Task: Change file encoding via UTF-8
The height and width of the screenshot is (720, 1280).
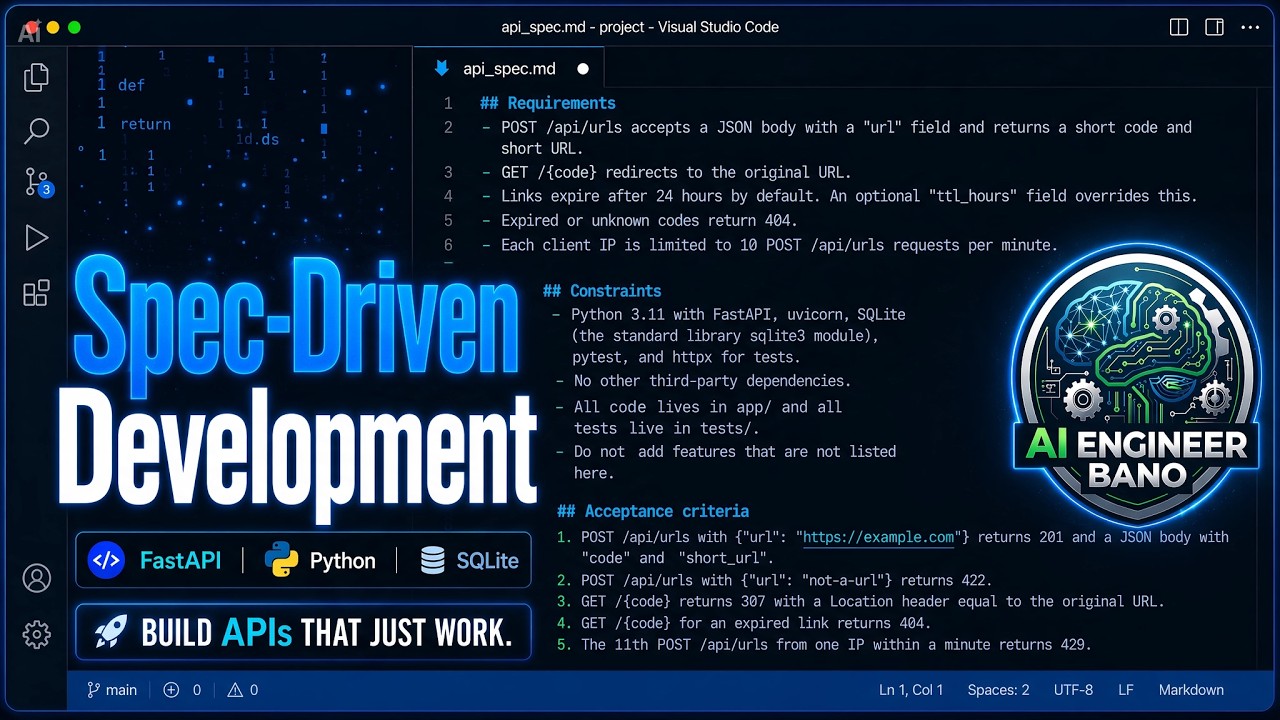Action: click(x=1073, y=690)
